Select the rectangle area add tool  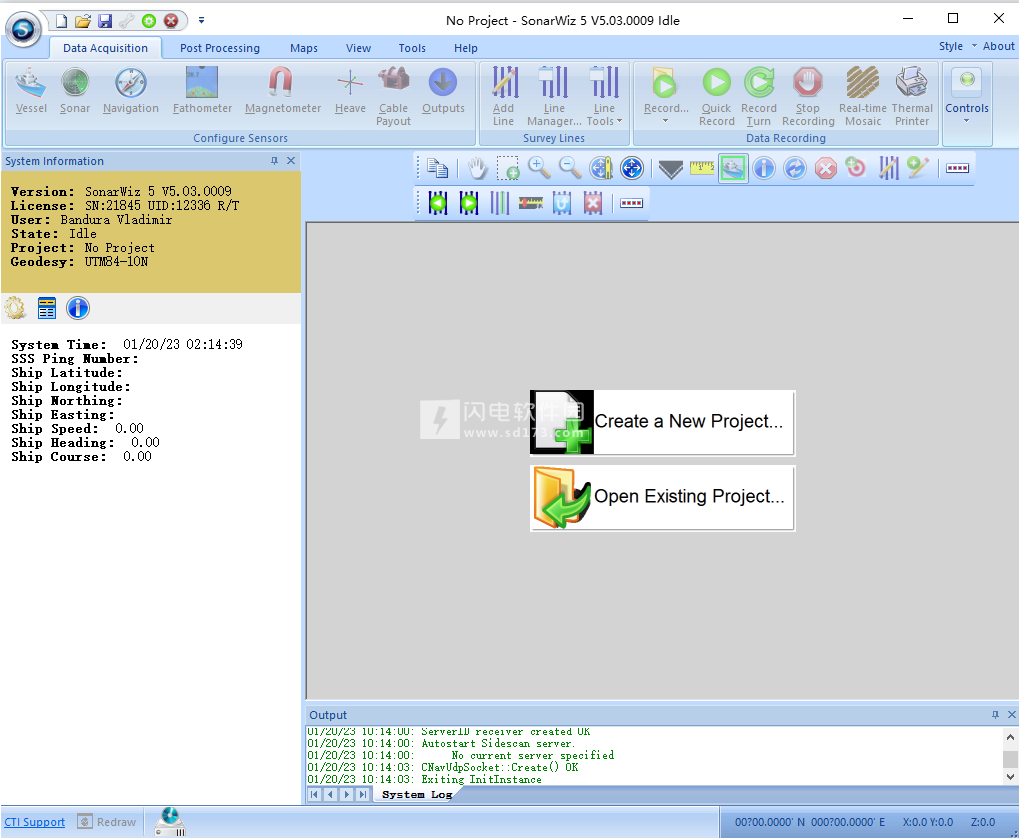(x=508, y=168)
